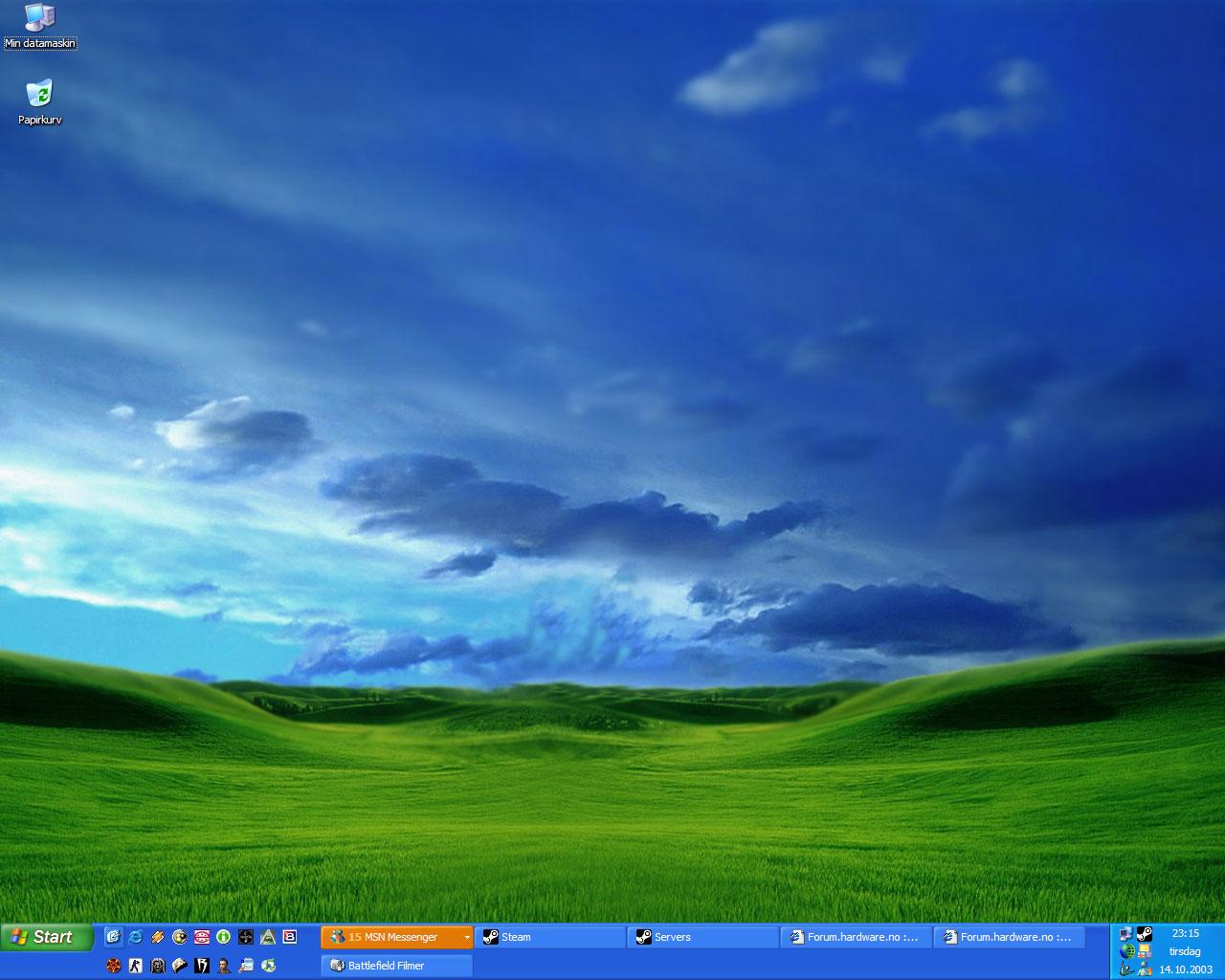Click the round grey and yellow quick launch icon
The width and height of the screenshot is (1225, 980).
[180, 937]
